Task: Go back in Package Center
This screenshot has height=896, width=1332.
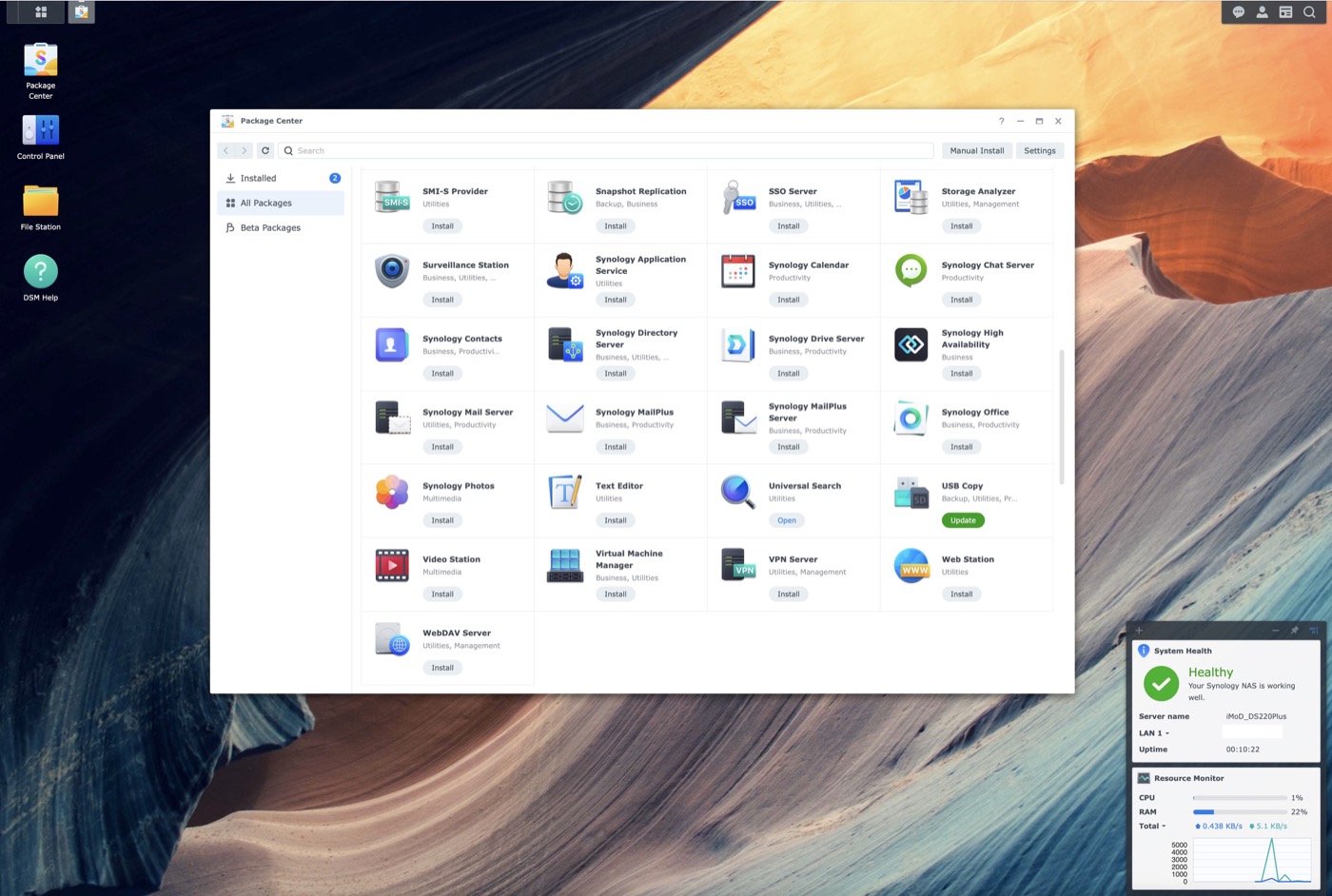Action: pyautogui.click(x=225, y=150)
